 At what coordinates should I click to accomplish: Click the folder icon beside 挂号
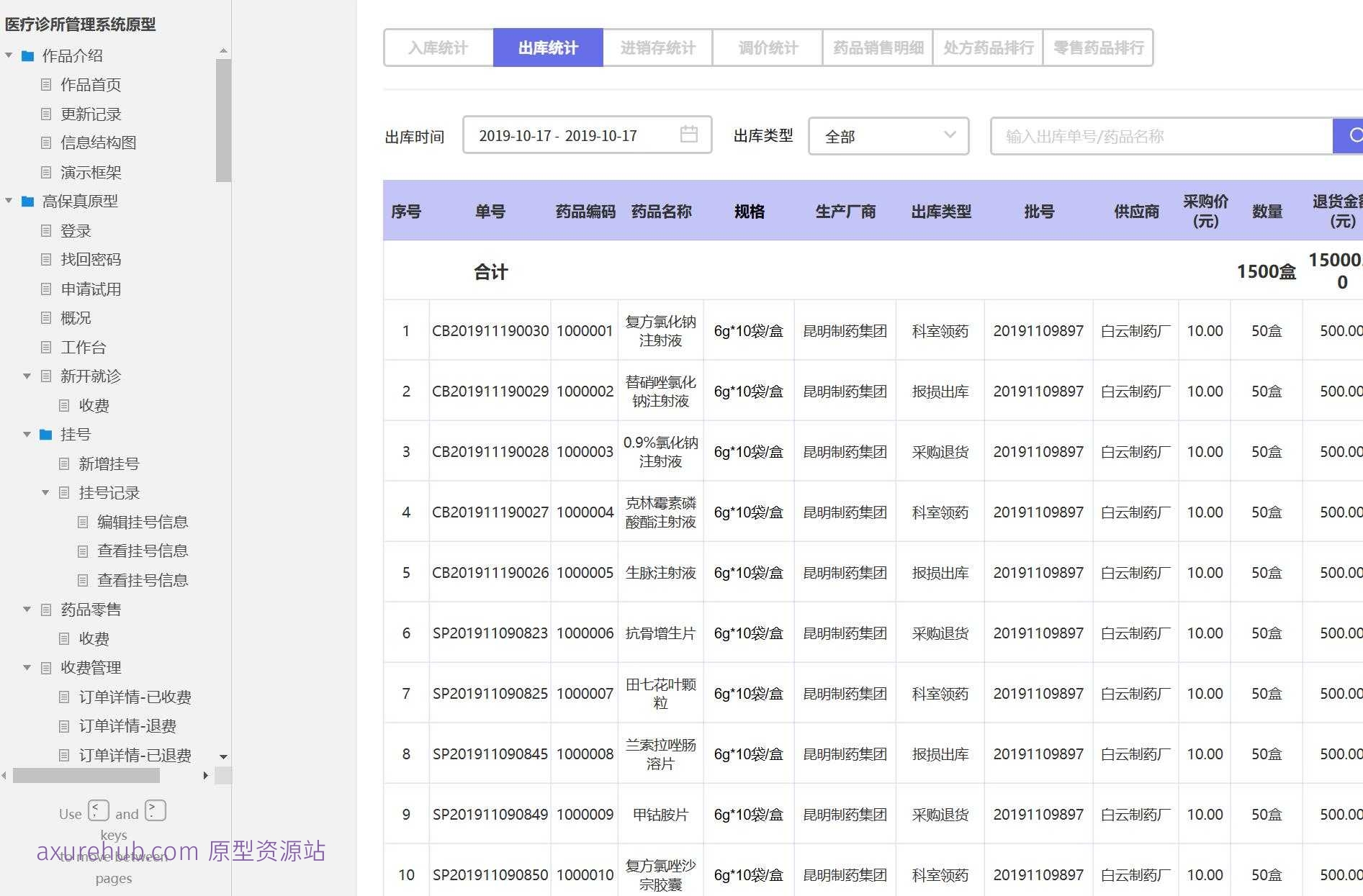pos(47,434)
